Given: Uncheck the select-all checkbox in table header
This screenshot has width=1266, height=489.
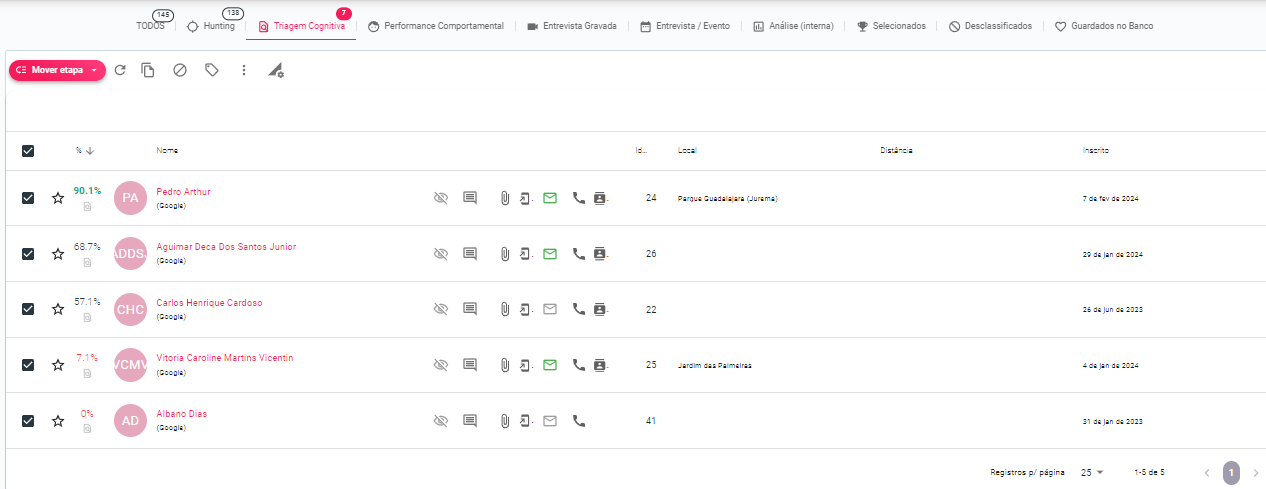Looking at the screenshot, I should [28, 151].
